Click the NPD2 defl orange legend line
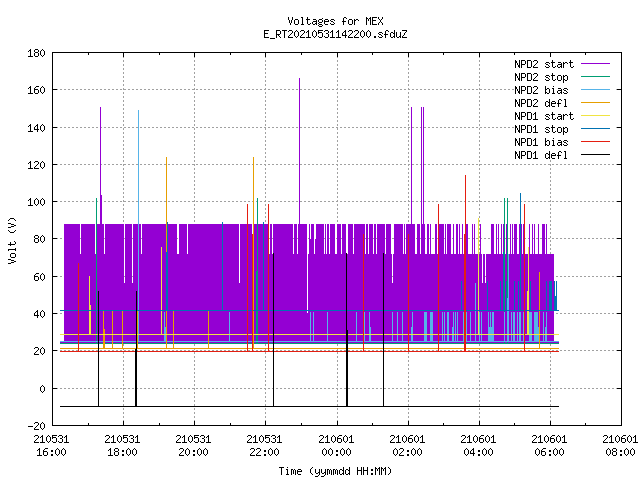640x480 pixels. pos(595,103)
